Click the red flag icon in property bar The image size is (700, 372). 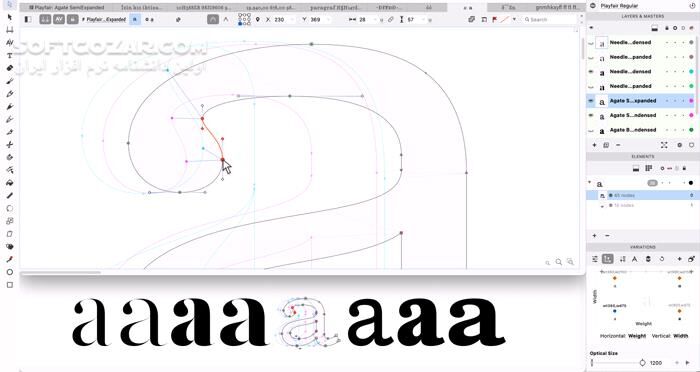[495, 19]
